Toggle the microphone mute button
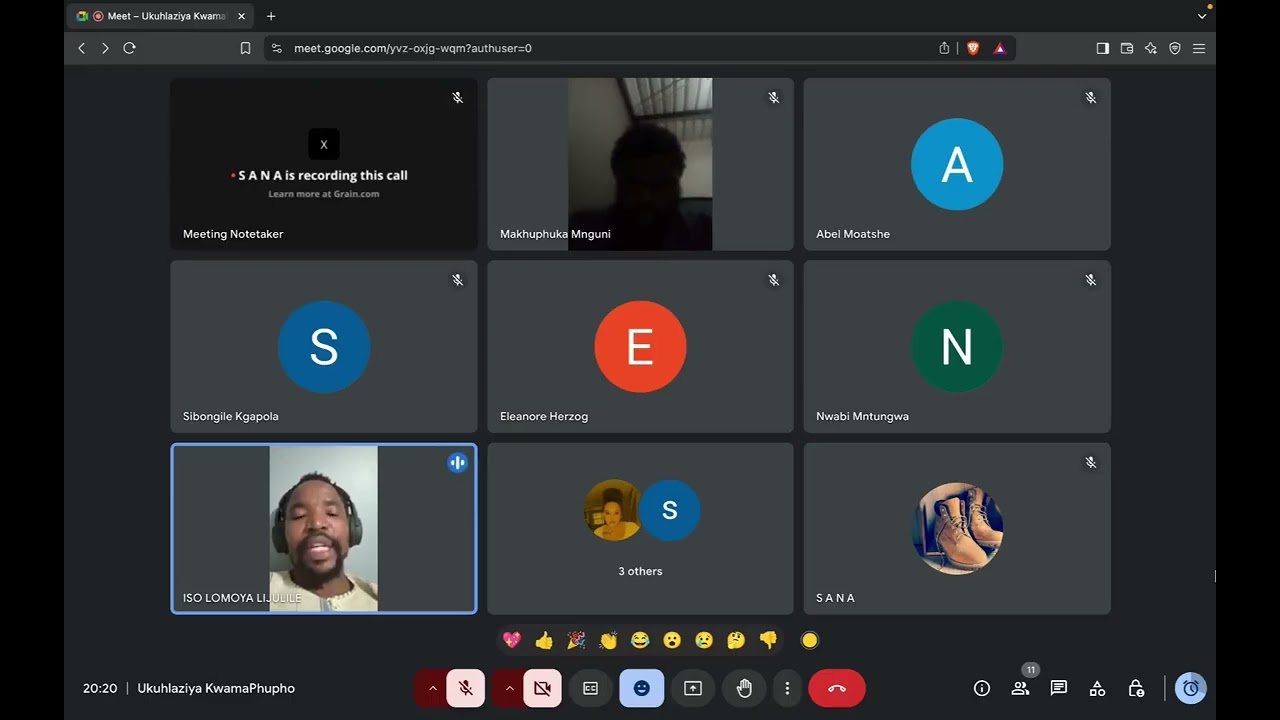 pos(466,688)
